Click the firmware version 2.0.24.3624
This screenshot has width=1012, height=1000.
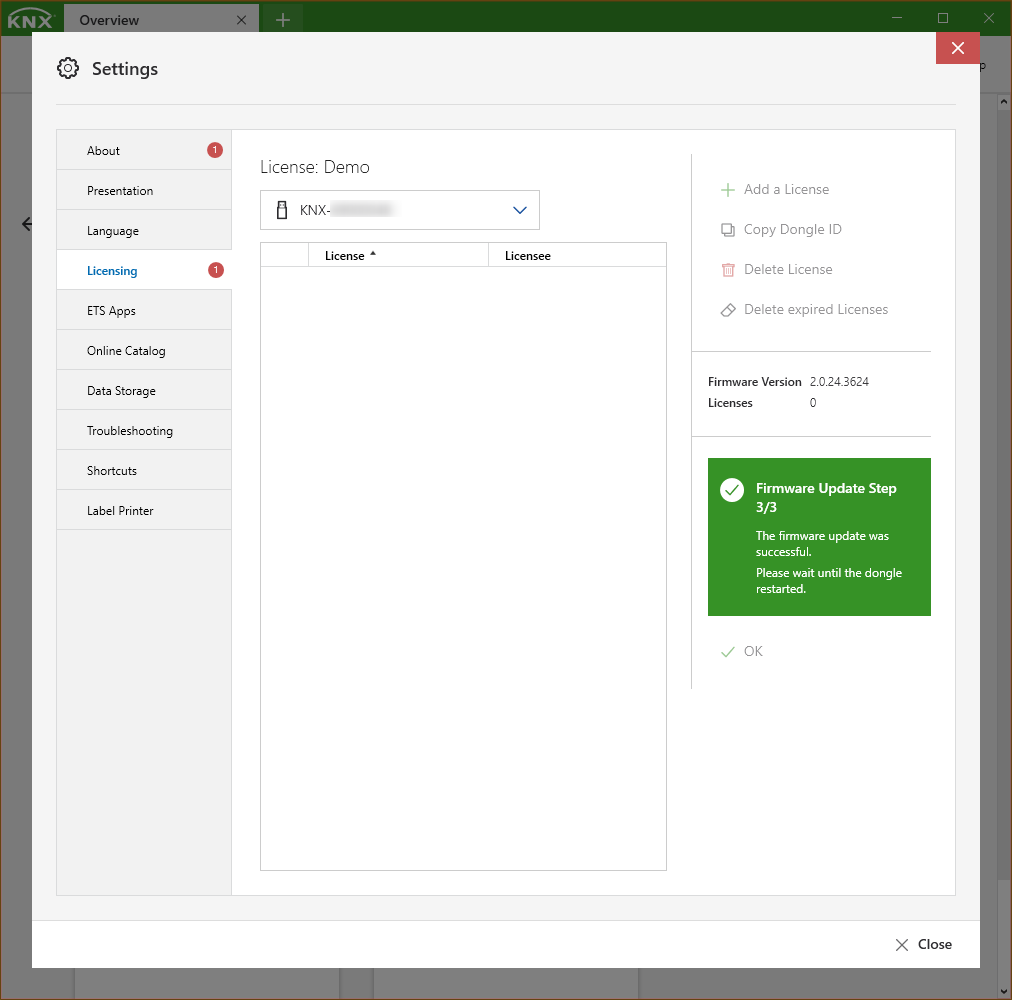point(839,382)
